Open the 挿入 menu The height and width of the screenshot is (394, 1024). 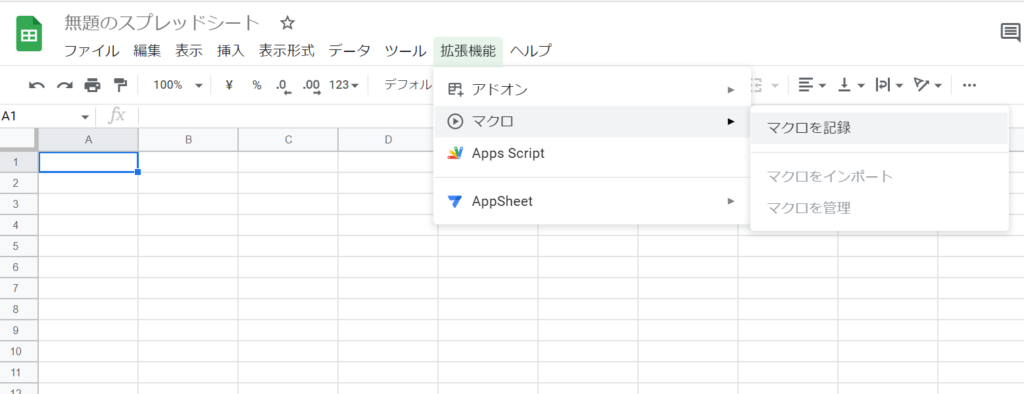point(231,51)
